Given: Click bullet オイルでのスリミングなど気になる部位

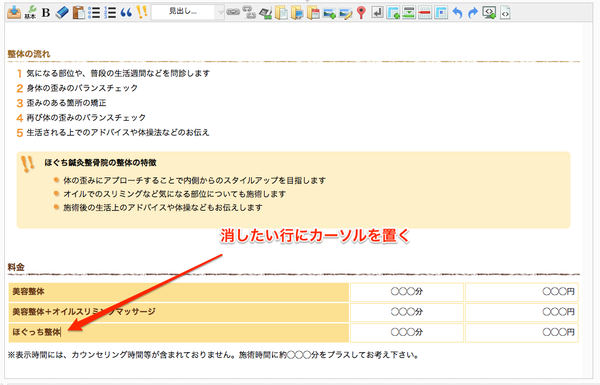Looking at the screenshot, I should pyautogui.click(x=174, y=194).
